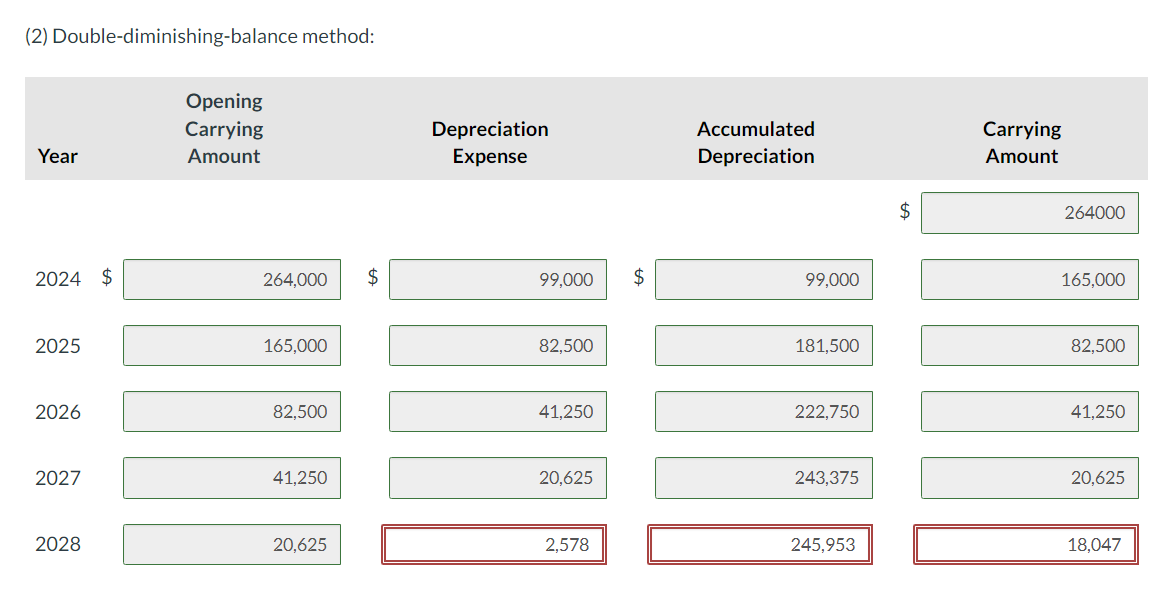This screenshot has height=590, width=1171.
Task: Click the 2024 Carrying Amount field showing 165,000
Action: click(1029, 279)
